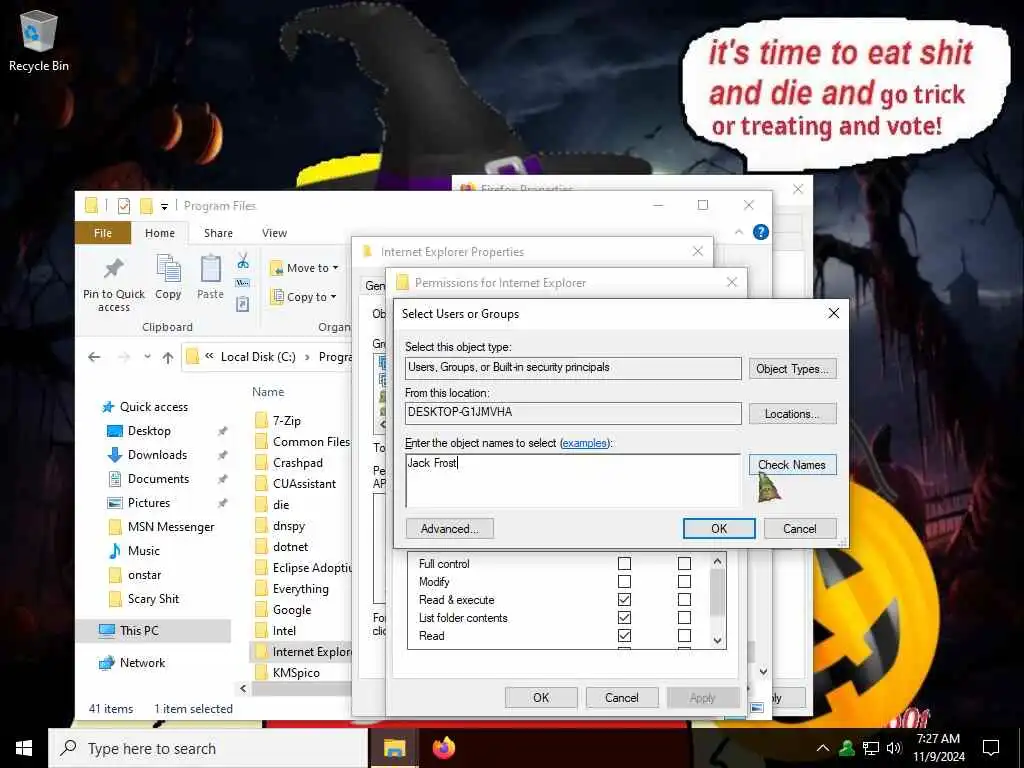
Task: Uncheck Allow for List folder contents
Action: point(624,617)
